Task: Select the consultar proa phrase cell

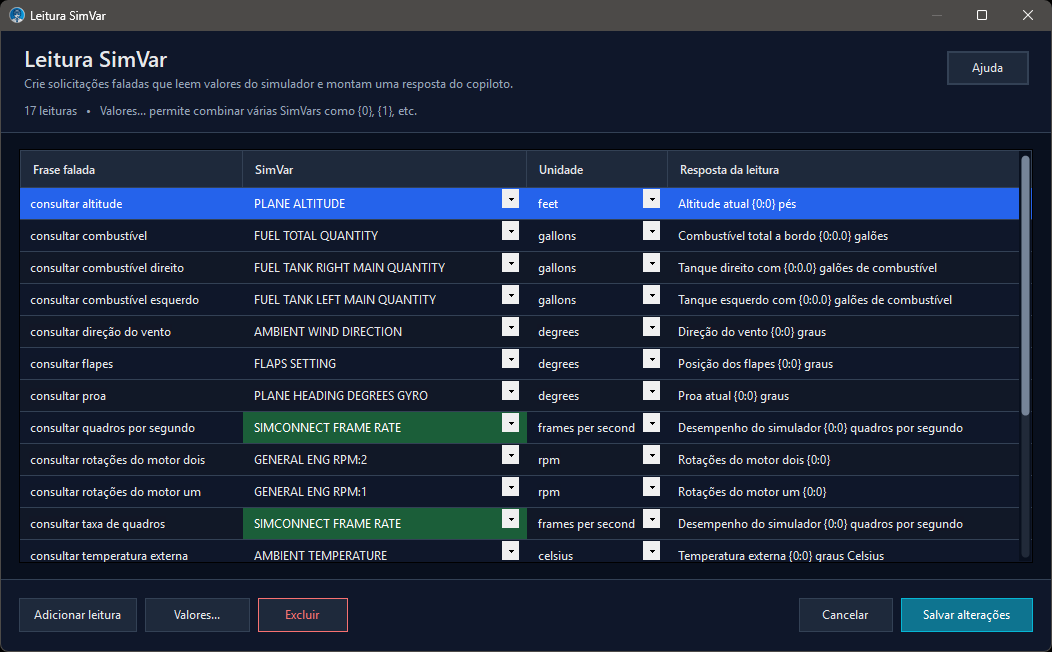Action: (132, 396)
